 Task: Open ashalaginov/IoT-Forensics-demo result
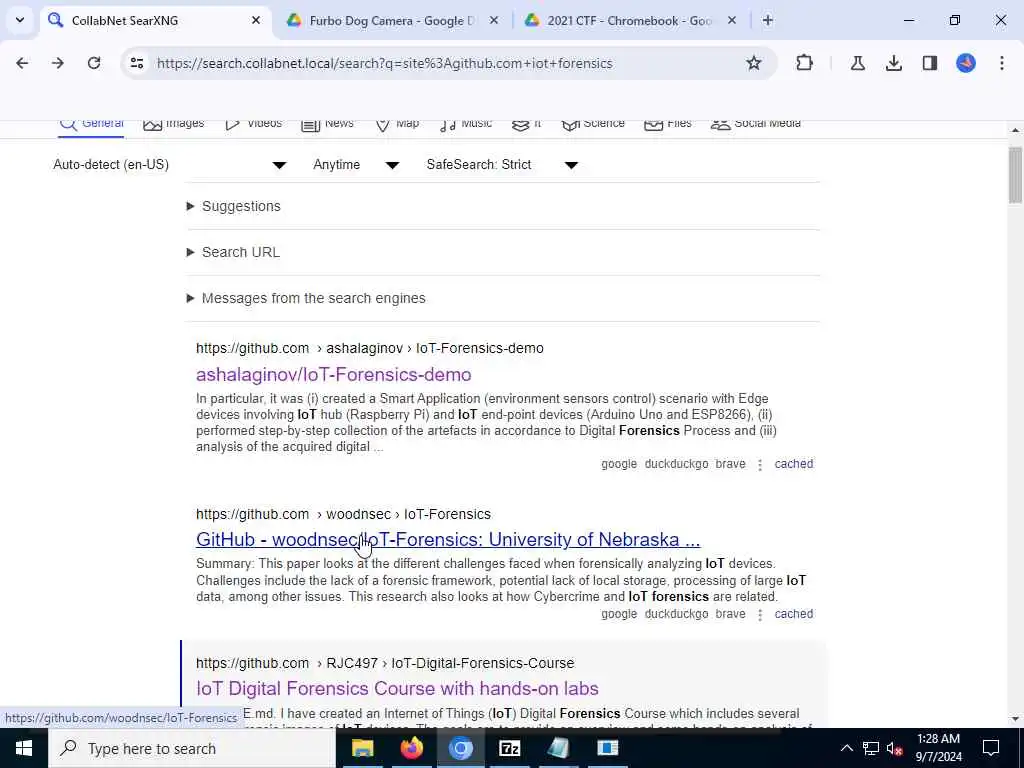[x=334, y=375]
